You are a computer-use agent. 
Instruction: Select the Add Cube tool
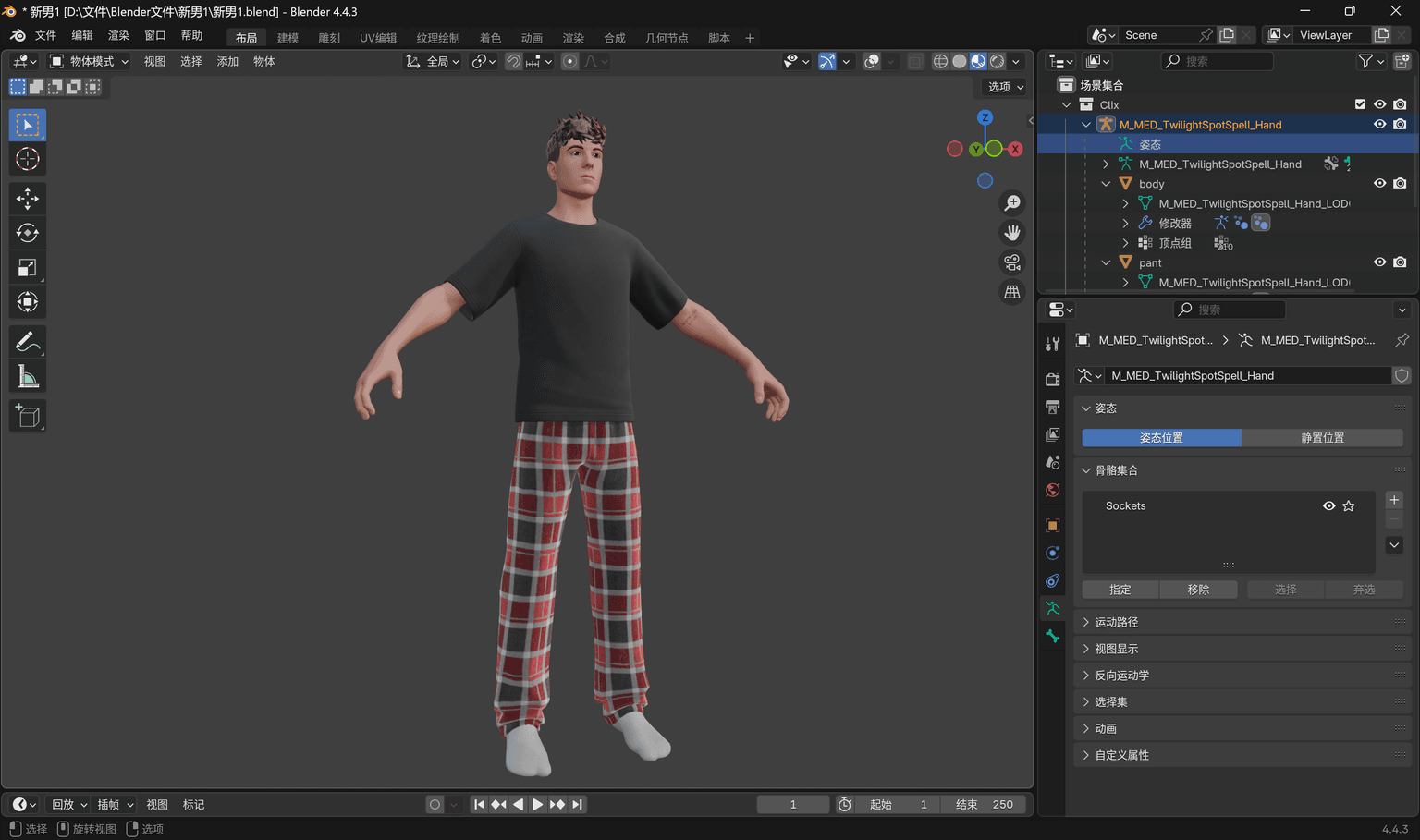pos(28,416)
